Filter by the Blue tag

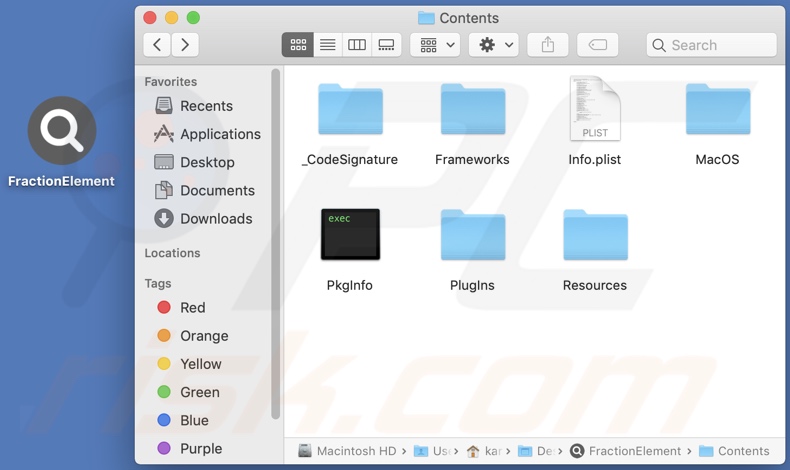tap(182, 420)
